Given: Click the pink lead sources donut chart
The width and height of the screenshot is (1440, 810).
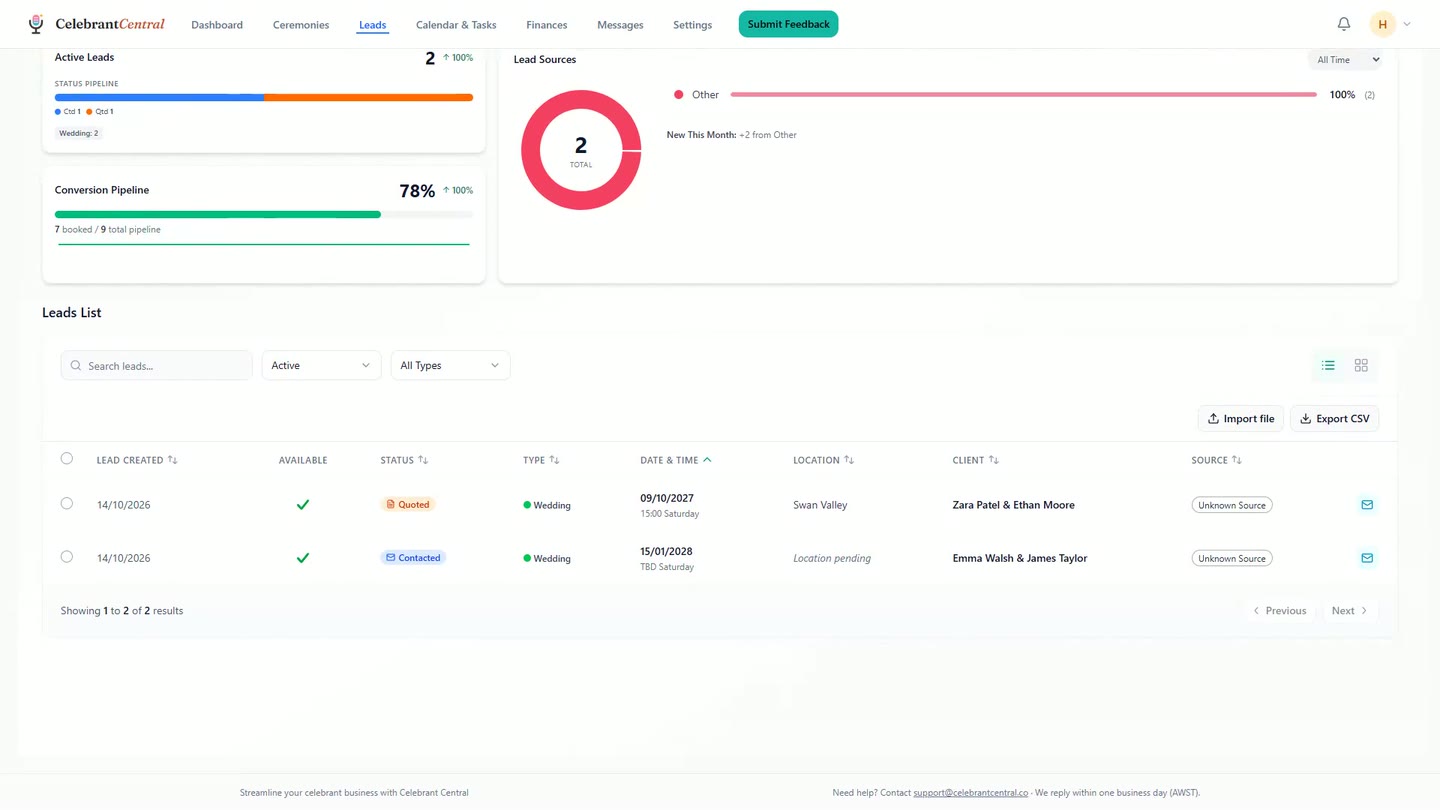Looking at the screenshot, I should tap(581, 150).
